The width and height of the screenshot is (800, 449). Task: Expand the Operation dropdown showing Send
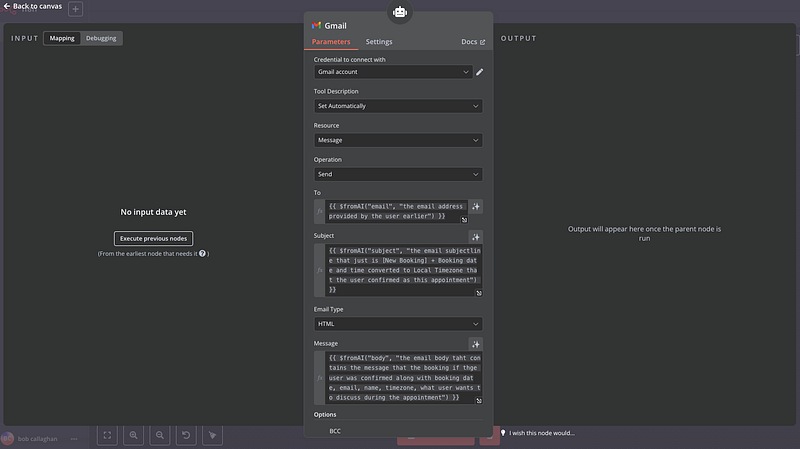click(398, 174)
